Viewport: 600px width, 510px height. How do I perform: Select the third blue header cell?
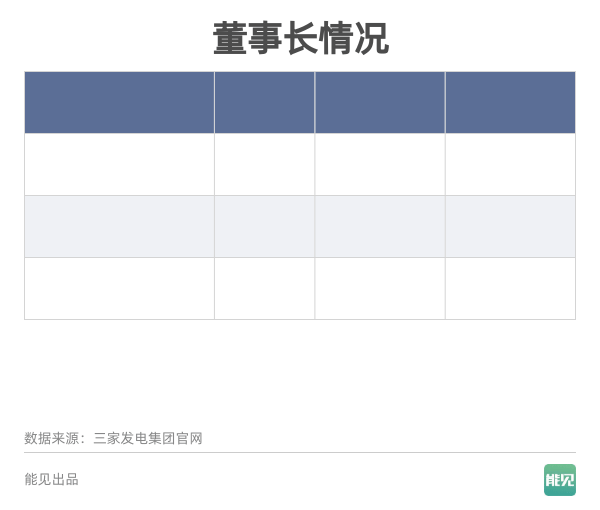[x=380, y=103]
